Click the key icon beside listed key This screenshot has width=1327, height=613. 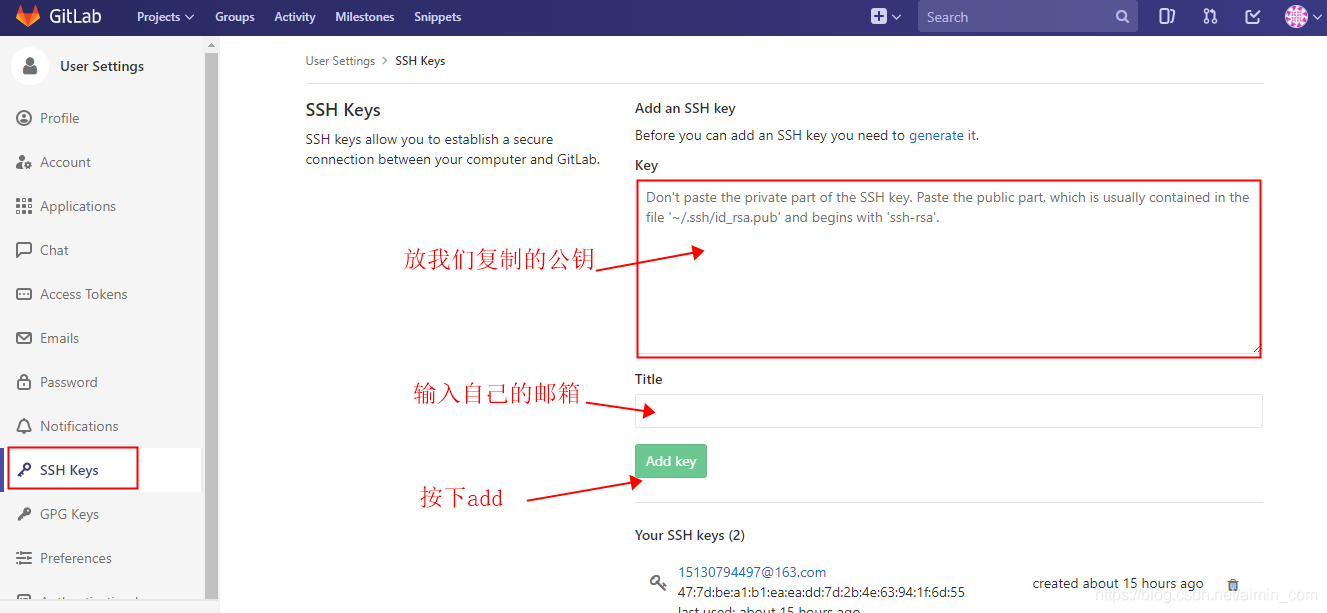[x=658, y=582]
